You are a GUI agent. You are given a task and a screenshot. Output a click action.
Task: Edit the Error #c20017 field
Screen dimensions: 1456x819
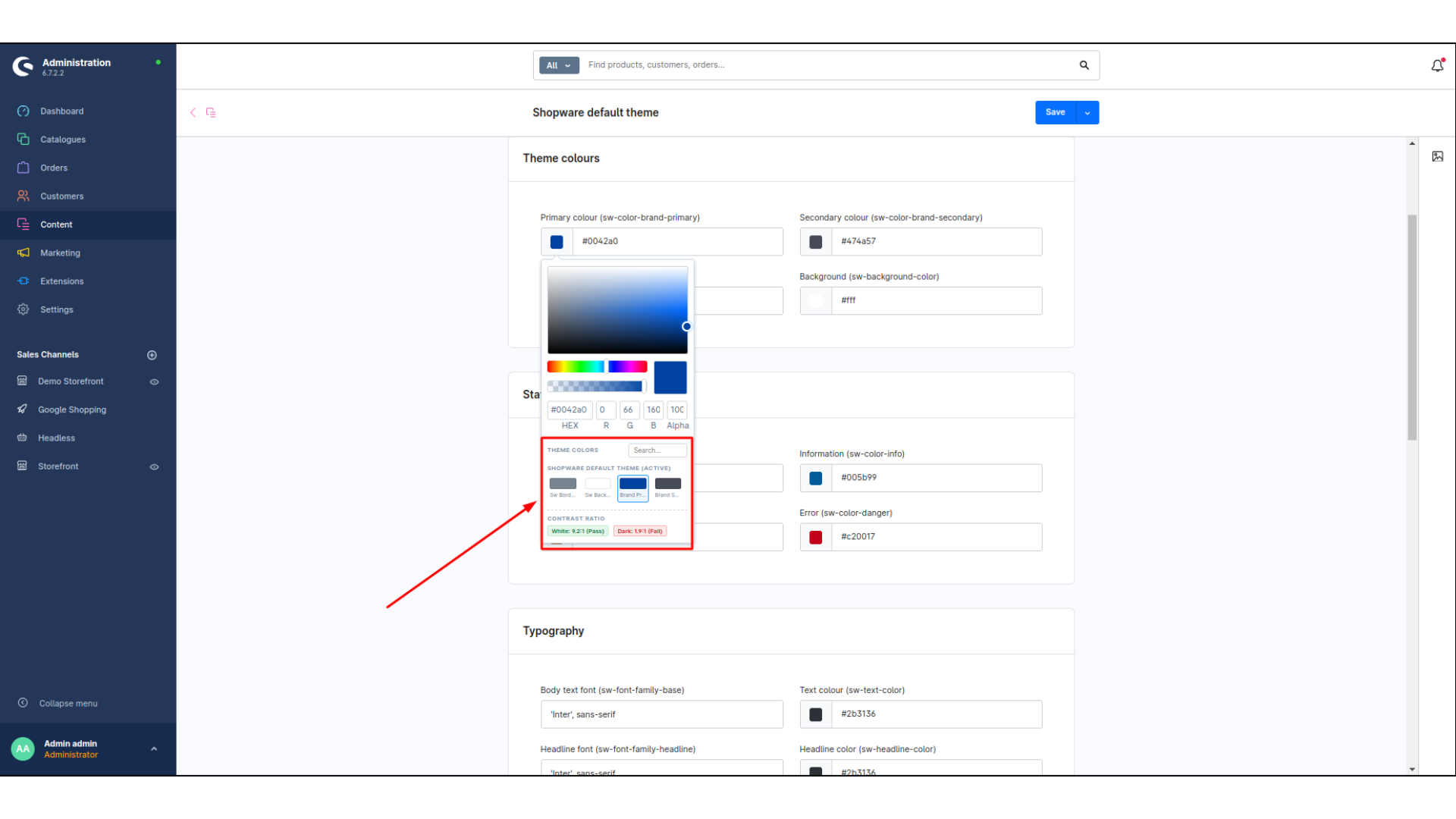[x=937, y=538]
